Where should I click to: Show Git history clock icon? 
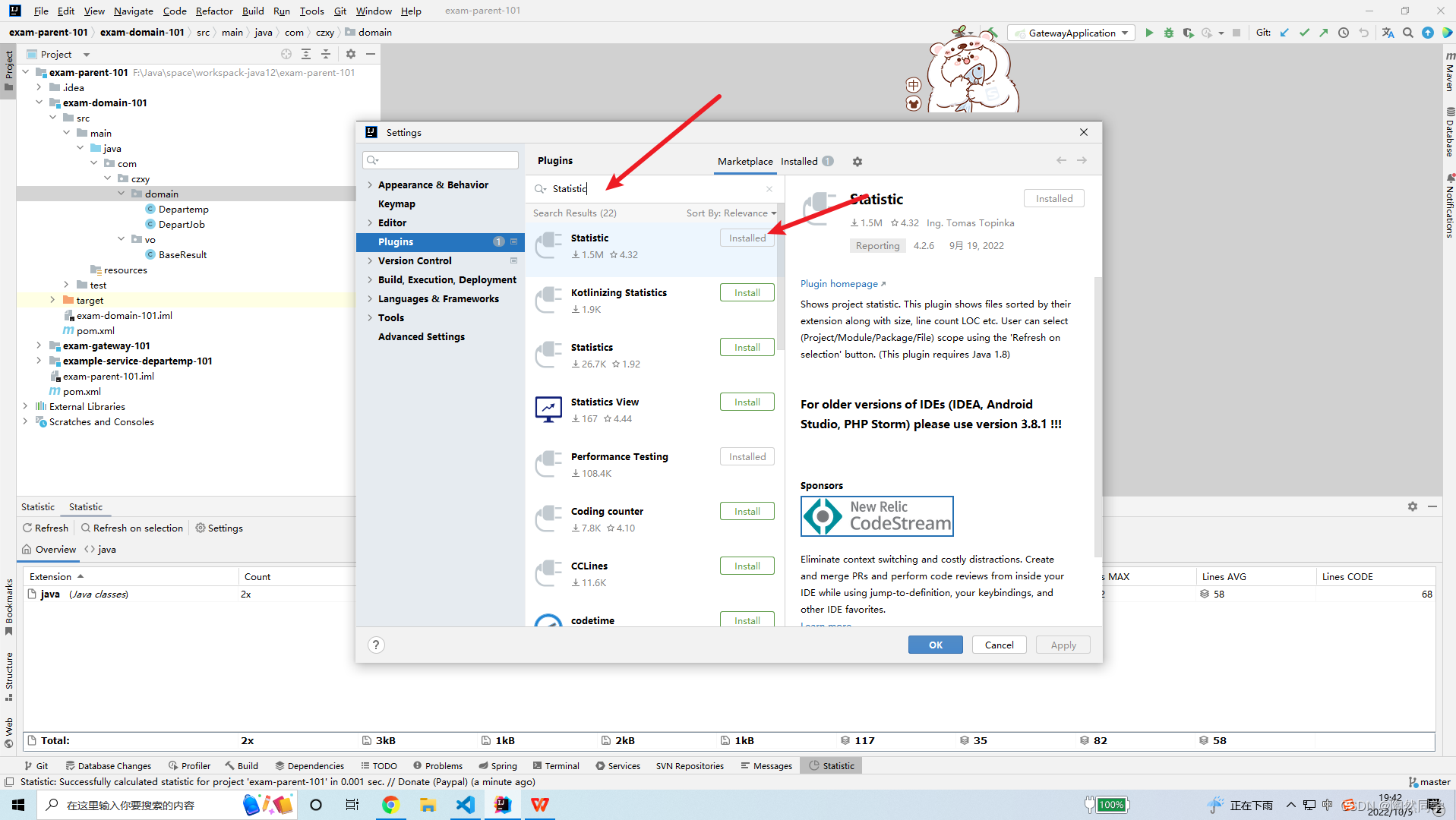pos(1344,33)
